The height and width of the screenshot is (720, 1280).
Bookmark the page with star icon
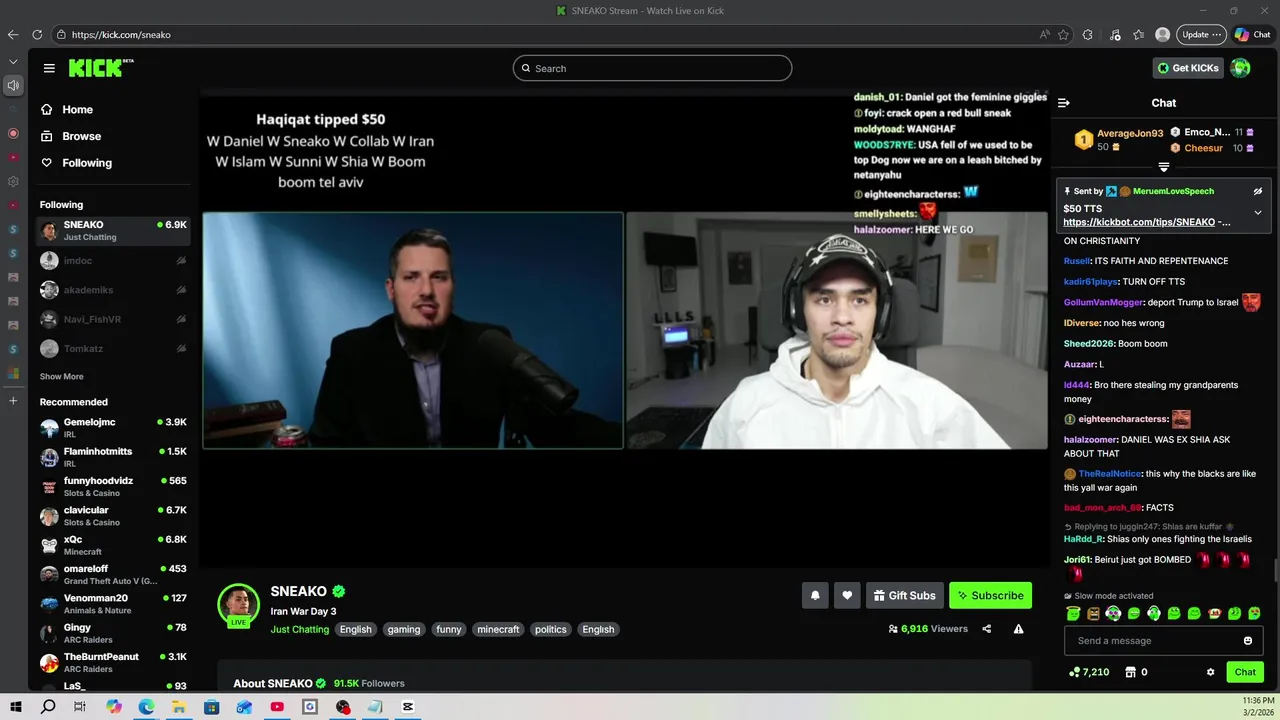[1063, 34]
